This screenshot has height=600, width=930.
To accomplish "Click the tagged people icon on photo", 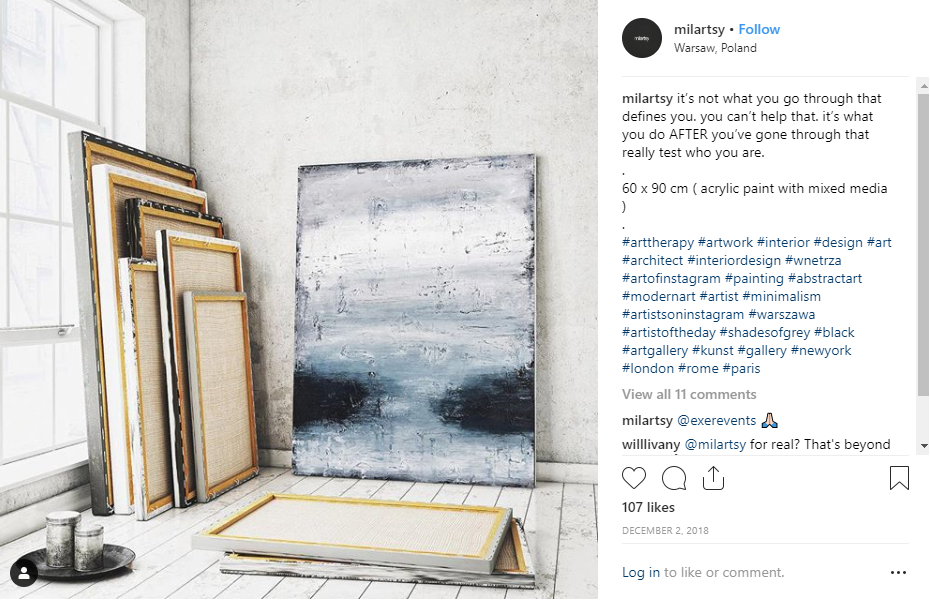I will [24, 573].
